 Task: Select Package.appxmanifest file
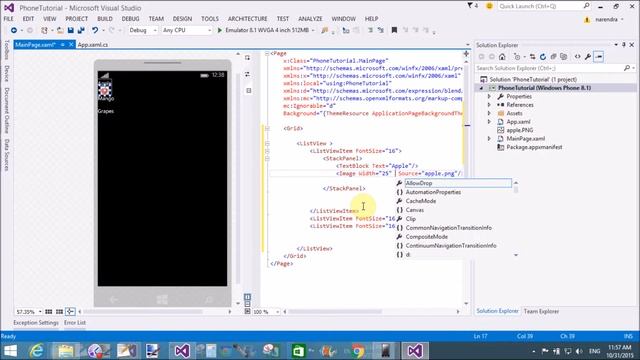coord(534,147)
